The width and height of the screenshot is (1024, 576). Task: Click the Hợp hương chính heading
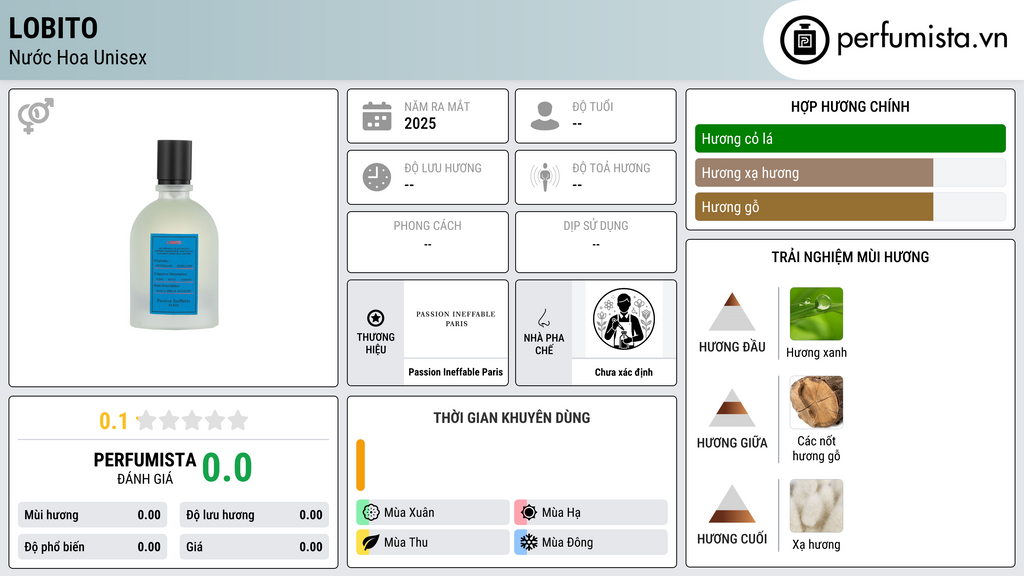point(850,106)
